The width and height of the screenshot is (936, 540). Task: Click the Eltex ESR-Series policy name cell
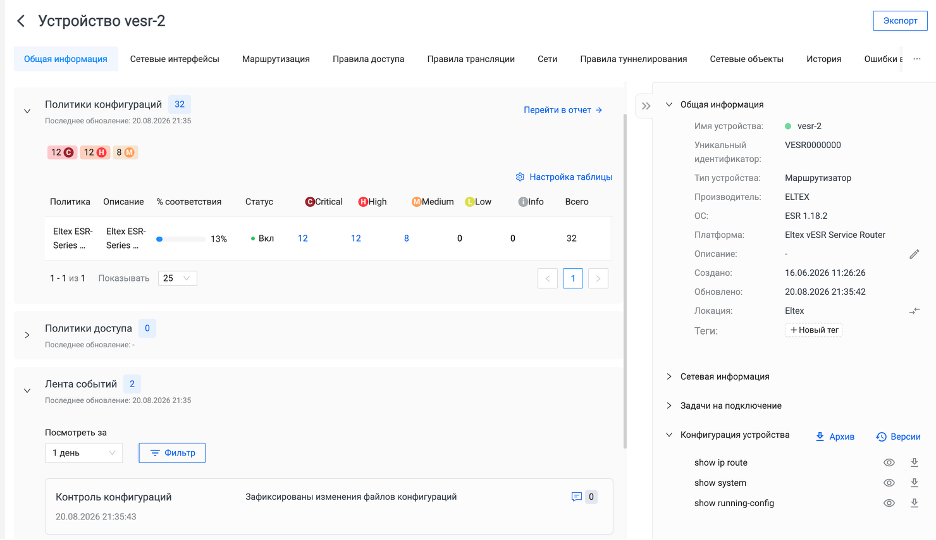[73, 238]
